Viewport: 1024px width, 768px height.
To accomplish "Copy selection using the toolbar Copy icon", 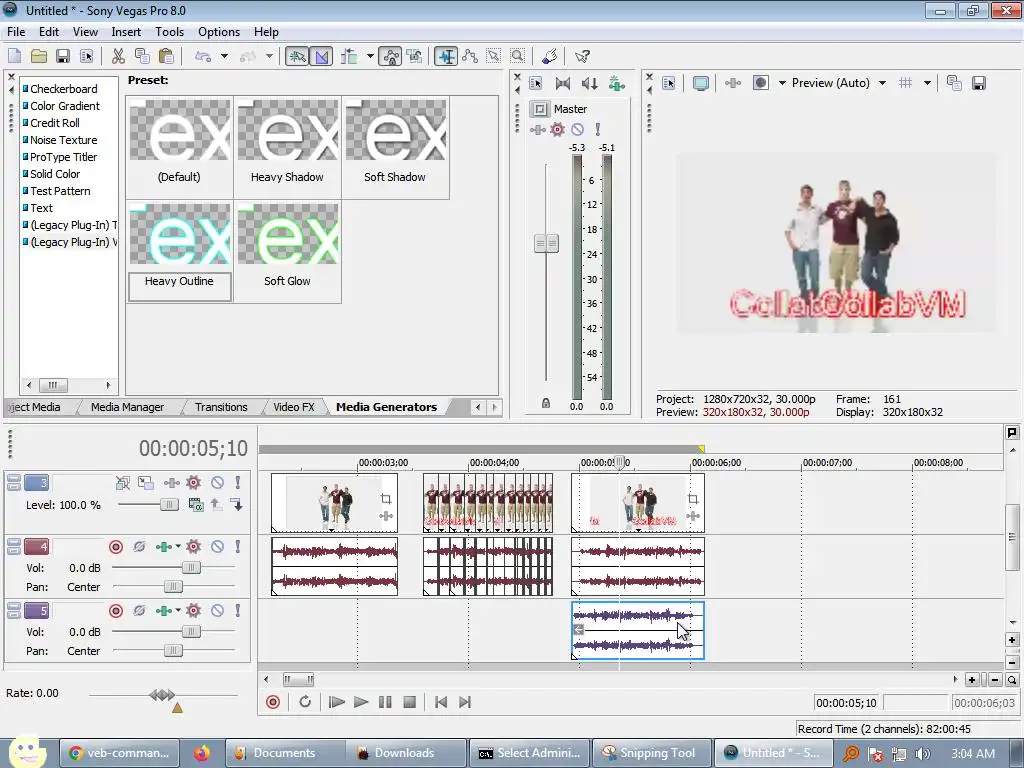I will [142, 56].
